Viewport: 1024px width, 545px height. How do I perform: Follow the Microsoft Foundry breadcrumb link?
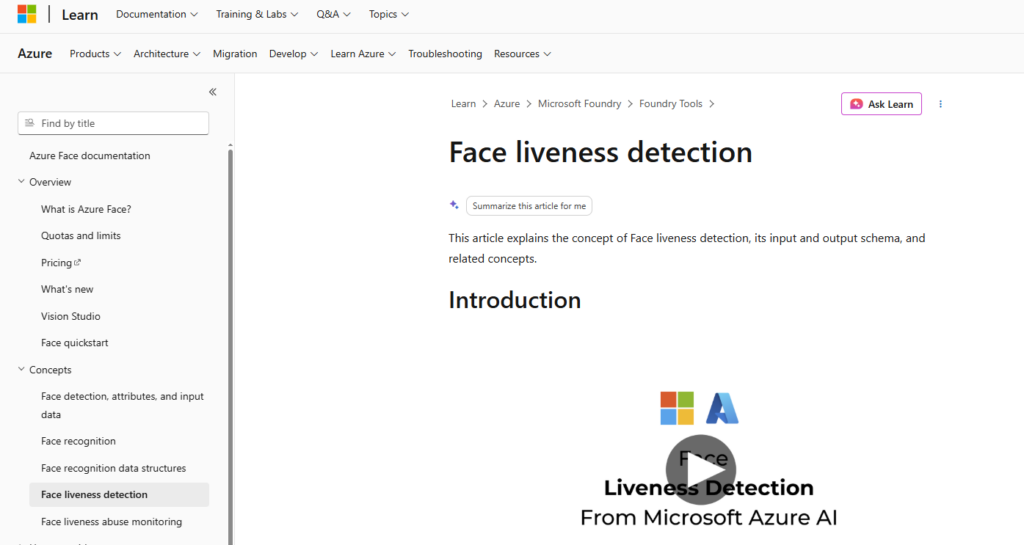pos(579,104)
